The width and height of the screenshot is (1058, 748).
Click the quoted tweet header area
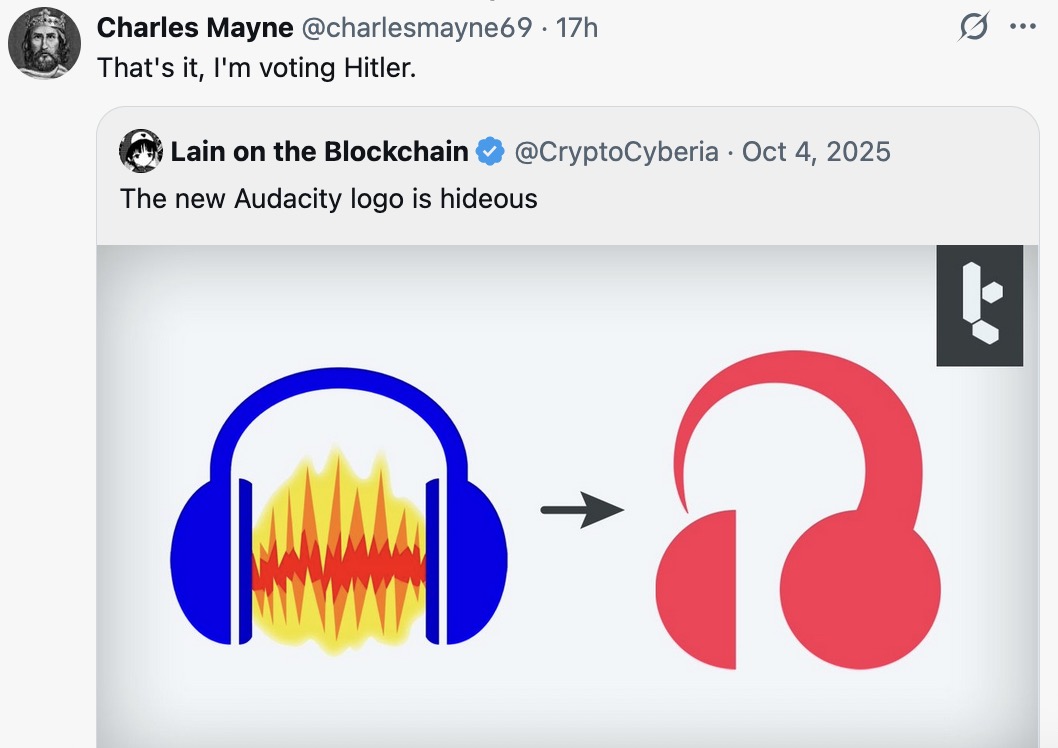coord(567,175)
